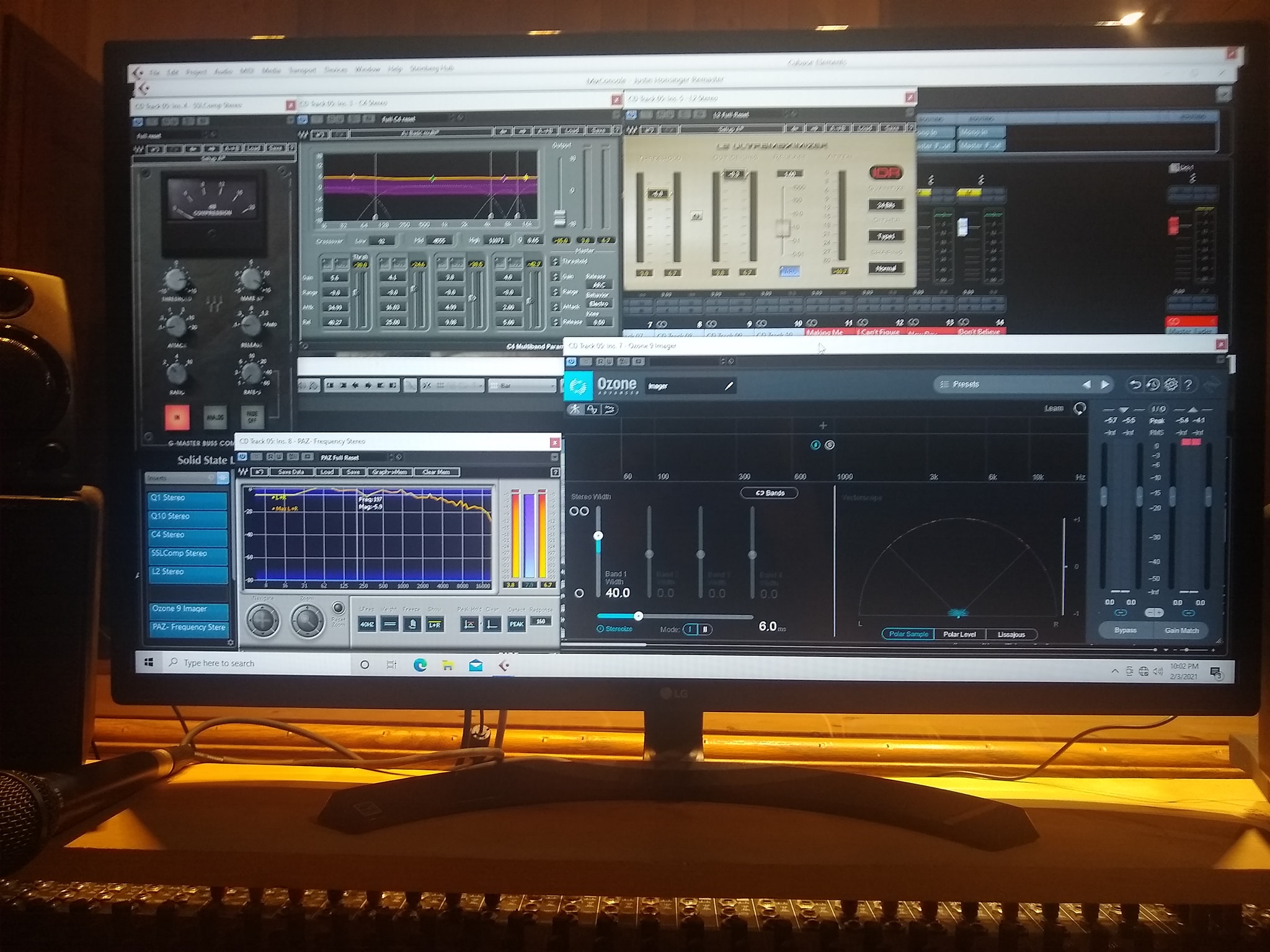Click Ozone undo arrow icon
This screenshot has height=952, width=1270.
pyautogui.click(x=1135, y=385)
